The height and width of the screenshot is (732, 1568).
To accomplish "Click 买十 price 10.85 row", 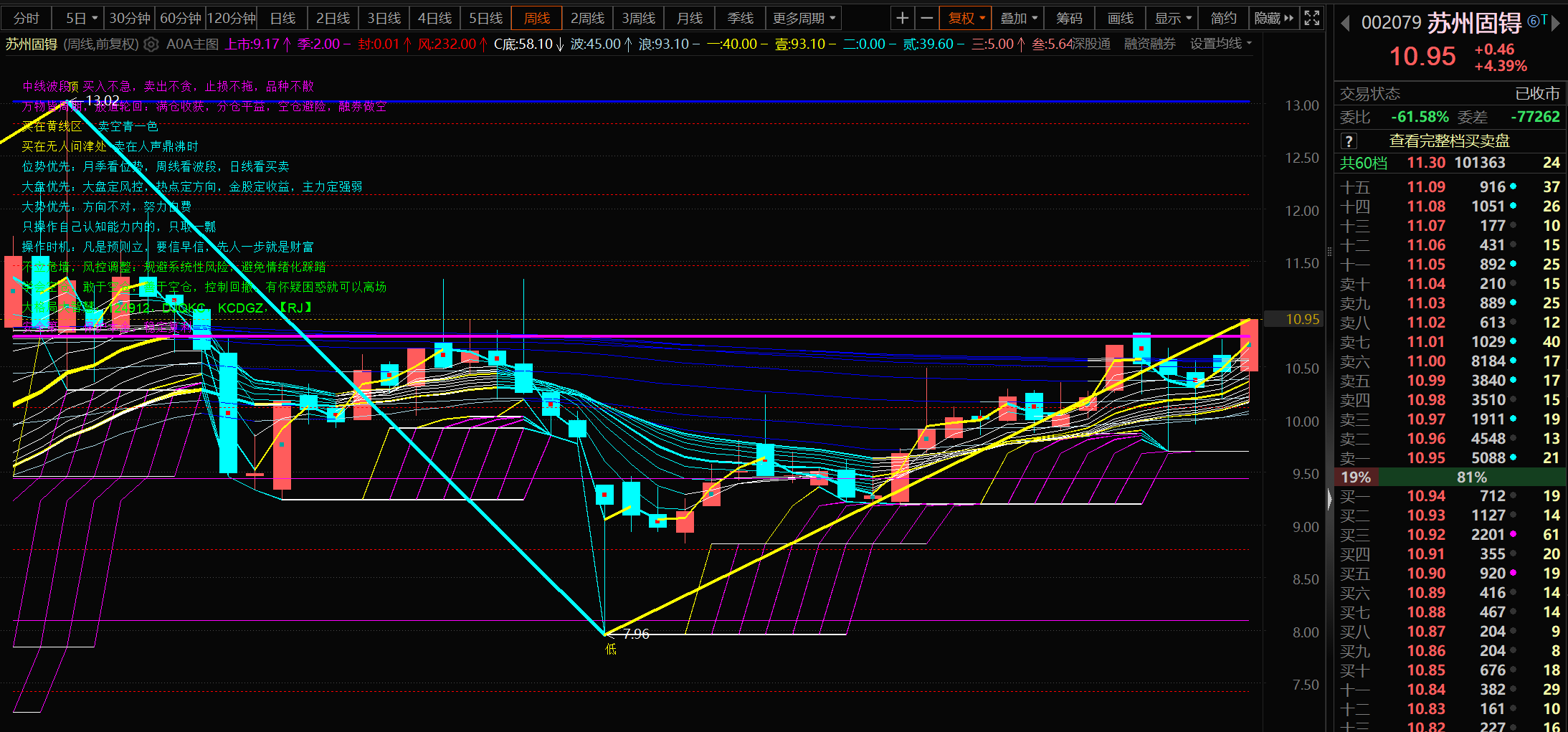I will (x=1450, y=670).
